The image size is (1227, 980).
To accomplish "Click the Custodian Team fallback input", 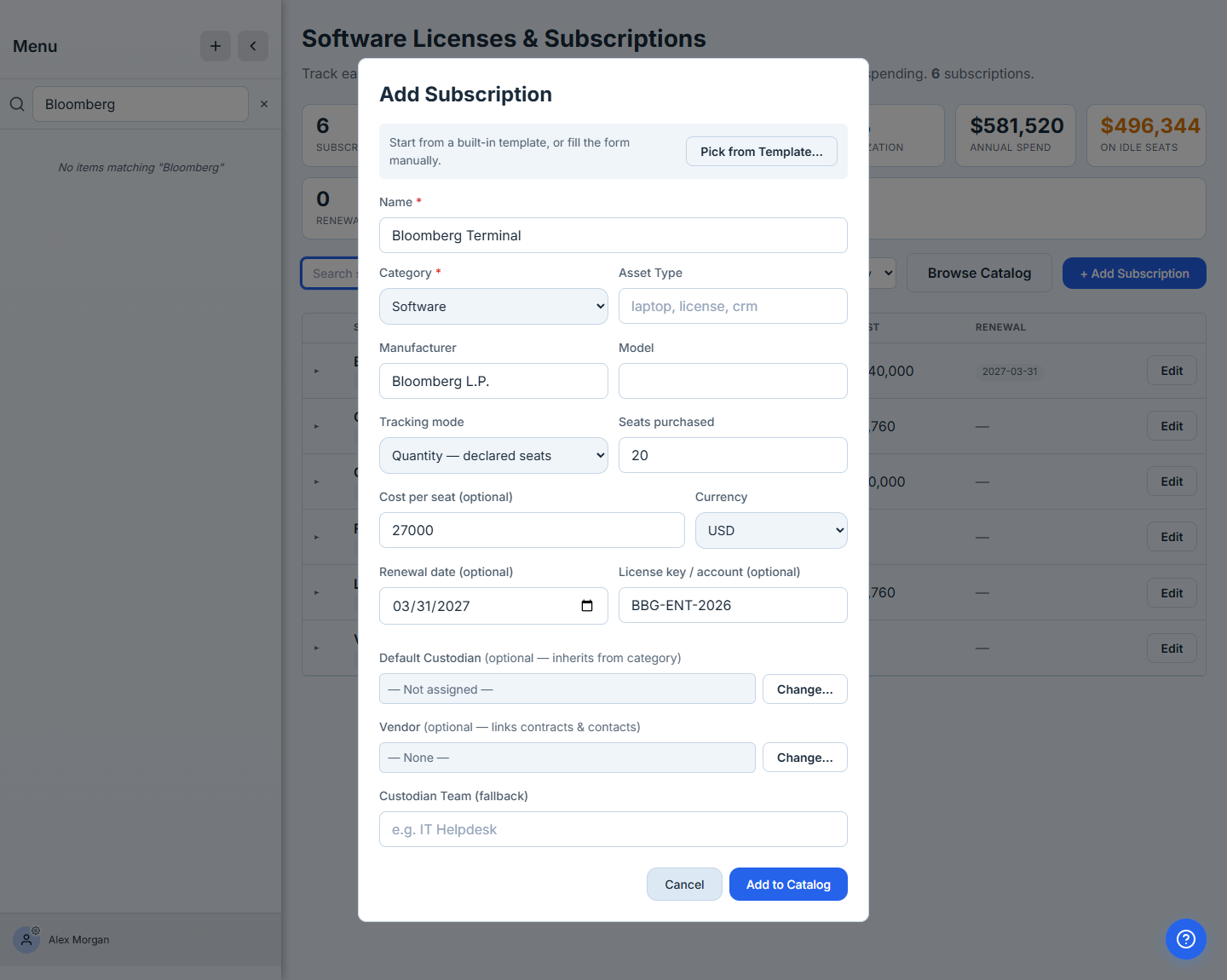I will 613,829.
